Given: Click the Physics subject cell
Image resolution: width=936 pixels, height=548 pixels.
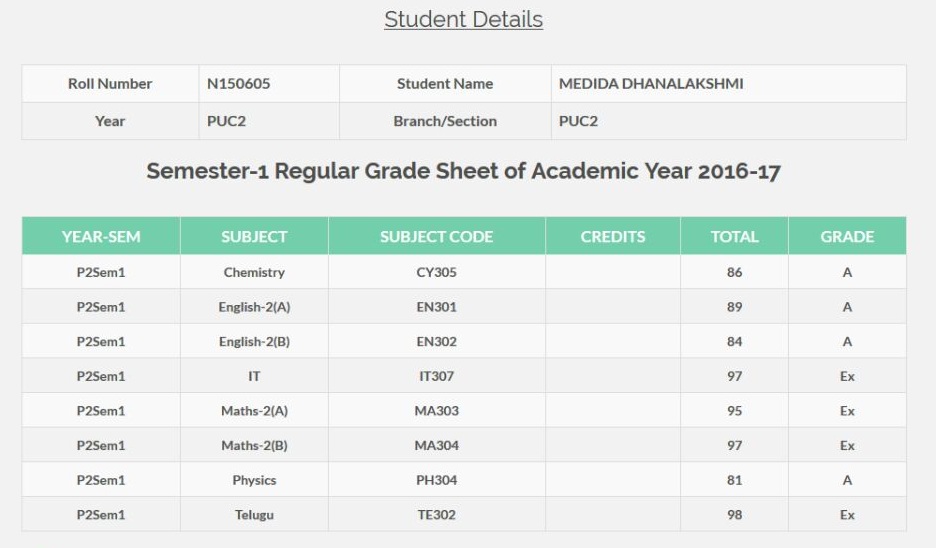Looking at the screenshot, I should point(254,480).
